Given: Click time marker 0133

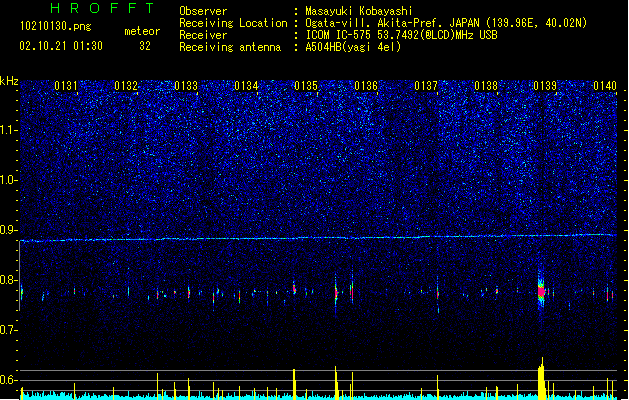Looking at the screenshot, I should pyautogui.click(x=186, y=86).
